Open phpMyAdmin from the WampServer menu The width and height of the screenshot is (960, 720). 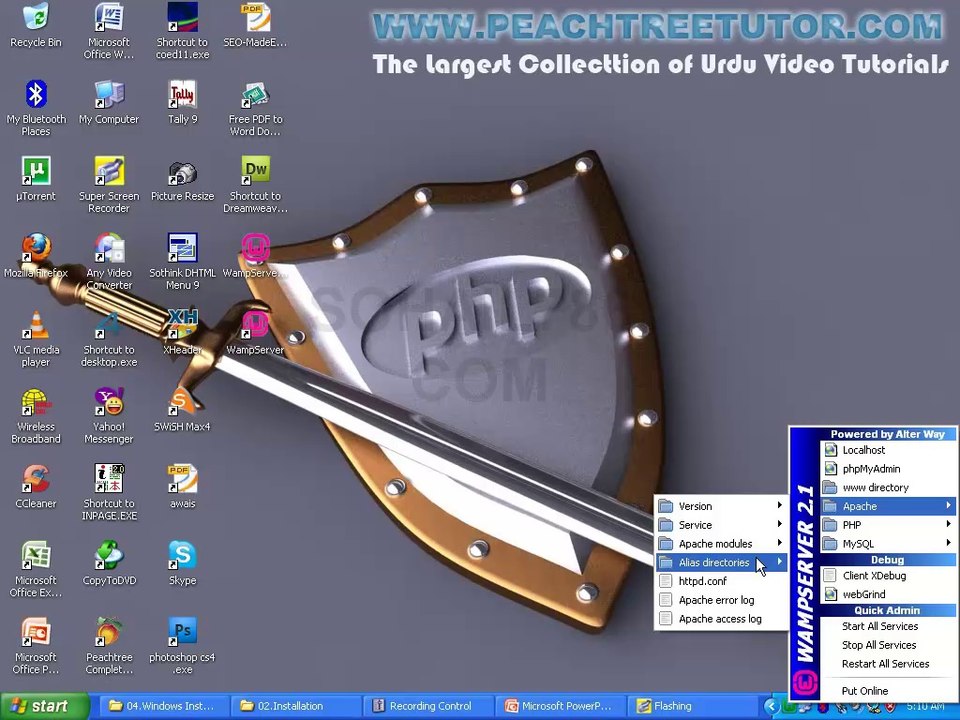888,469
